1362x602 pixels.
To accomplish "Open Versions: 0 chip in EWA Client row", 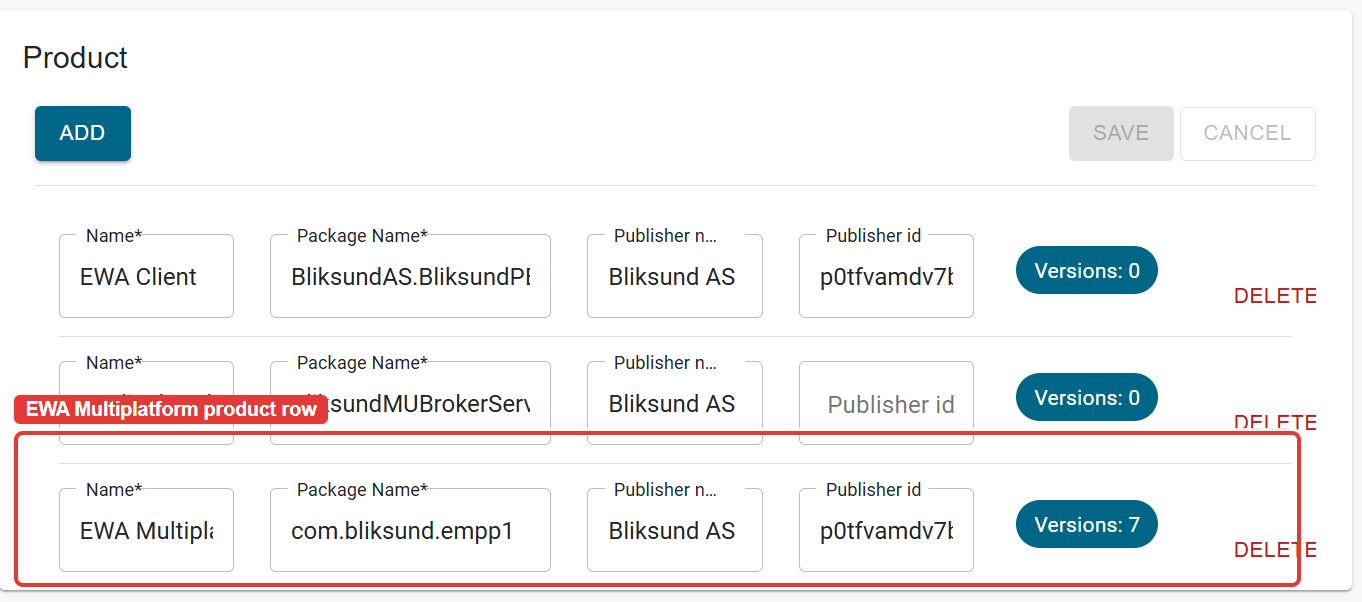I will (x=1087, y=271).
